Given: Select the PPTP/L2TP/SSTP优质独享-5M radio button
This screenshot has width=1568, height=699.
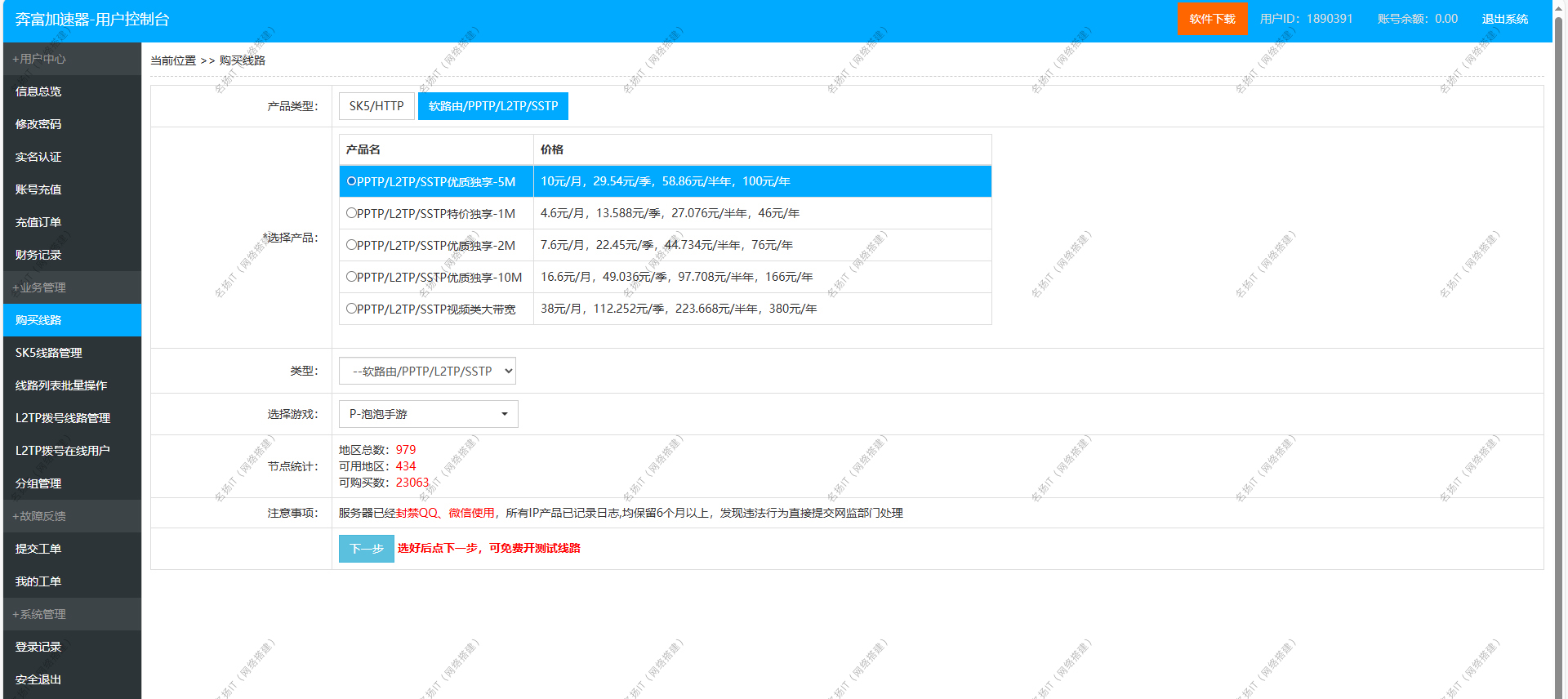Looking at the screenshot, I should click(x=351, y=181).
